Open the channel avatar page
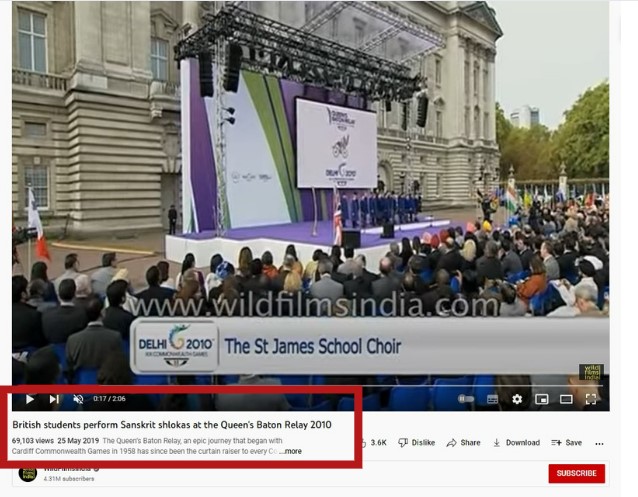The image size is (638, 497). 28,474
